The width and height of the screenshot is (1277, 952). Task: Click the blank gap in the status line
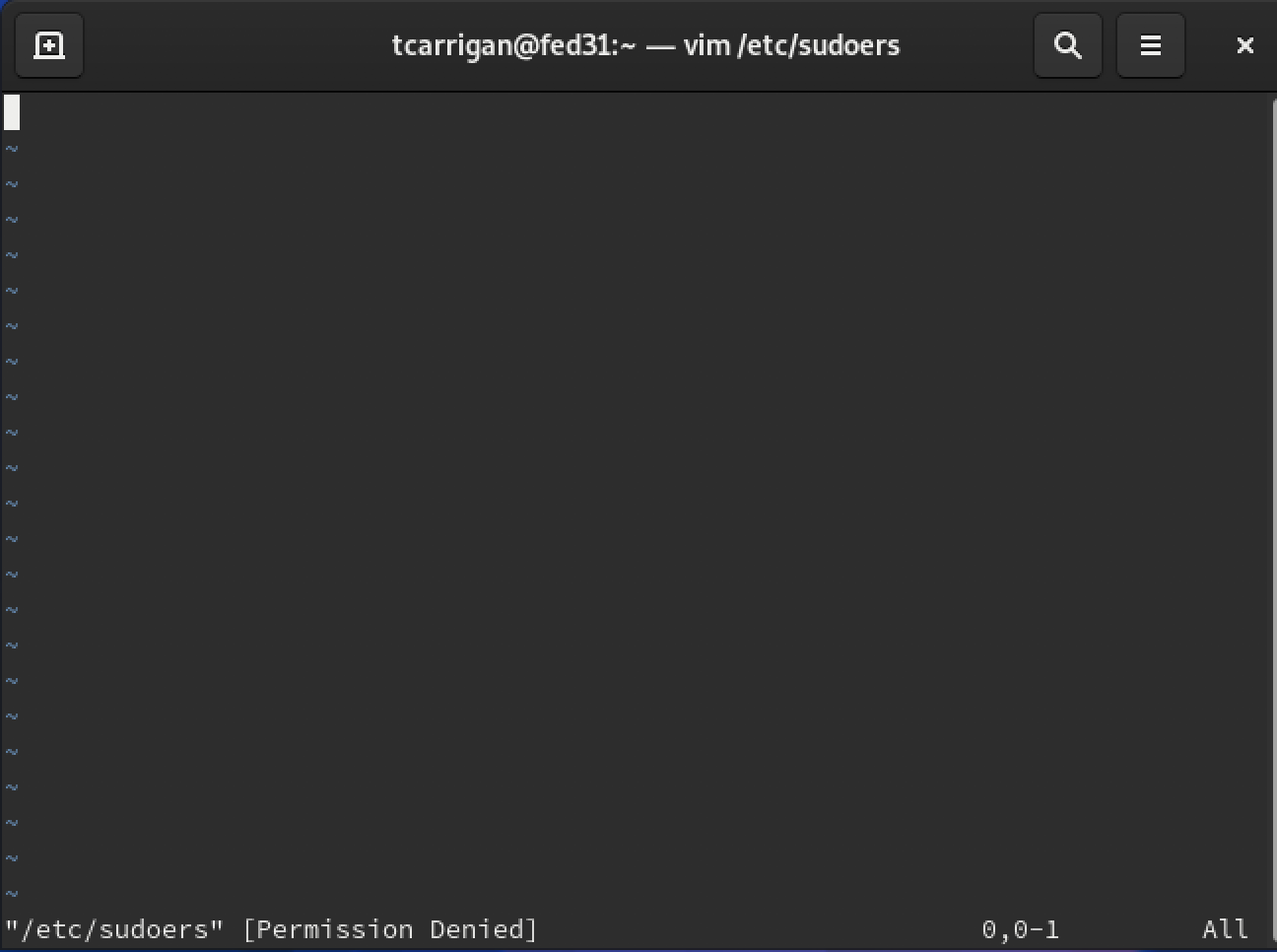[x=759, y=929]
